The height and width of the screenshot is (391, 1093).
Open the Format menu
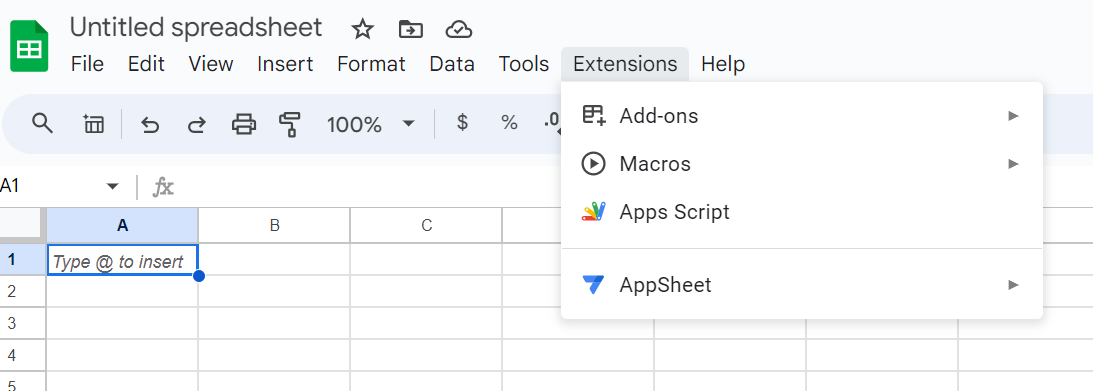(371, 64)
